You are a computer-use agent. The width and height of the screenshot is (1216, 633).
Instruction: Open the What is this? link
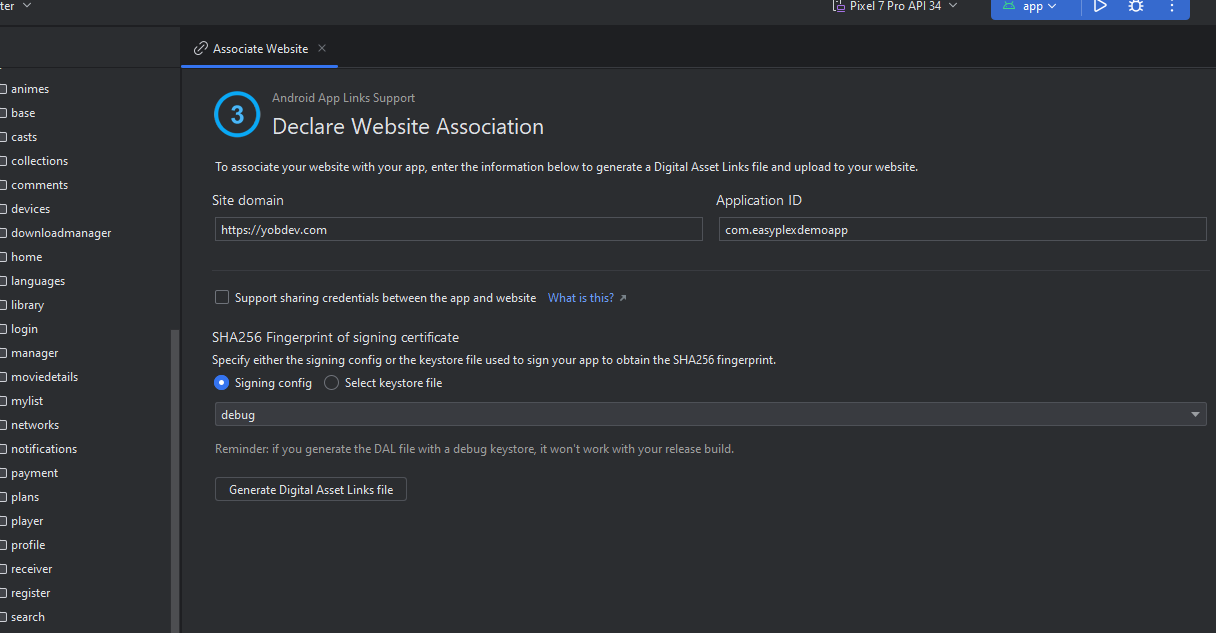[581, 298]
